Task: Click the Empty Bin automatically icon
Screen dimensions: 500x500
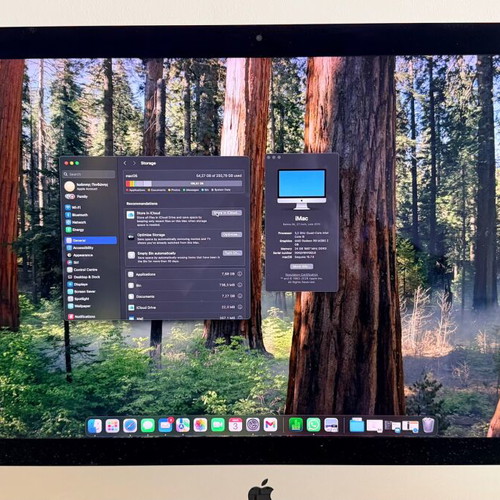Action: click(x=131, y=255)
